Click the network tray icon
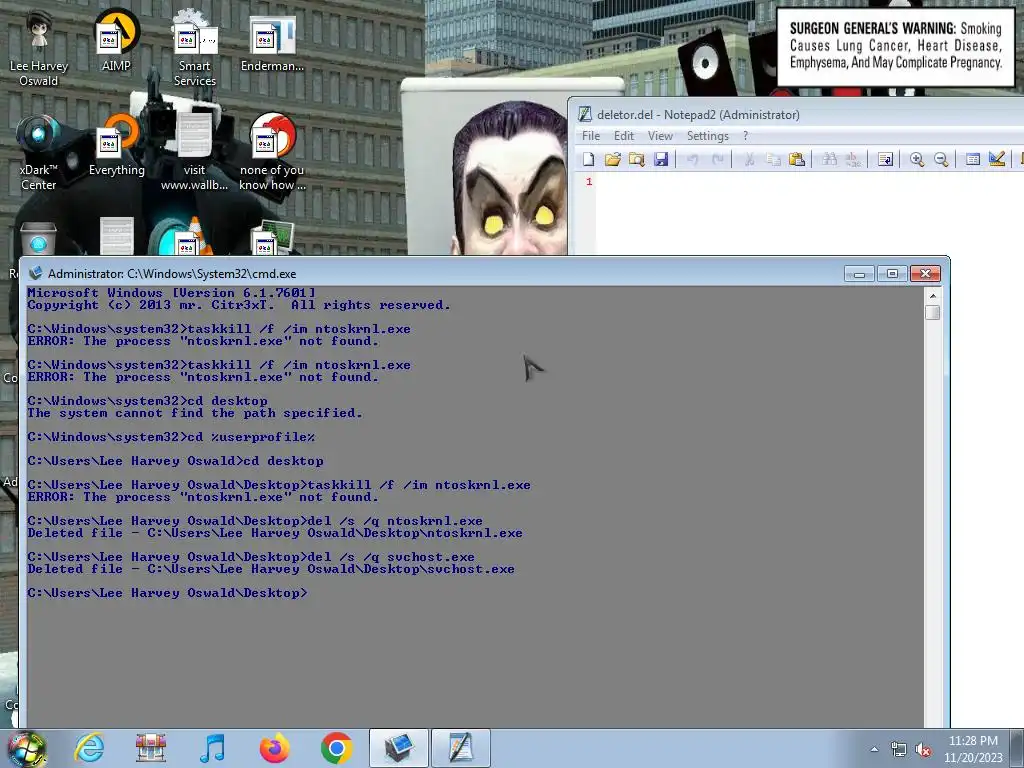Screen dimensions: 1024x768 (899, 750)
